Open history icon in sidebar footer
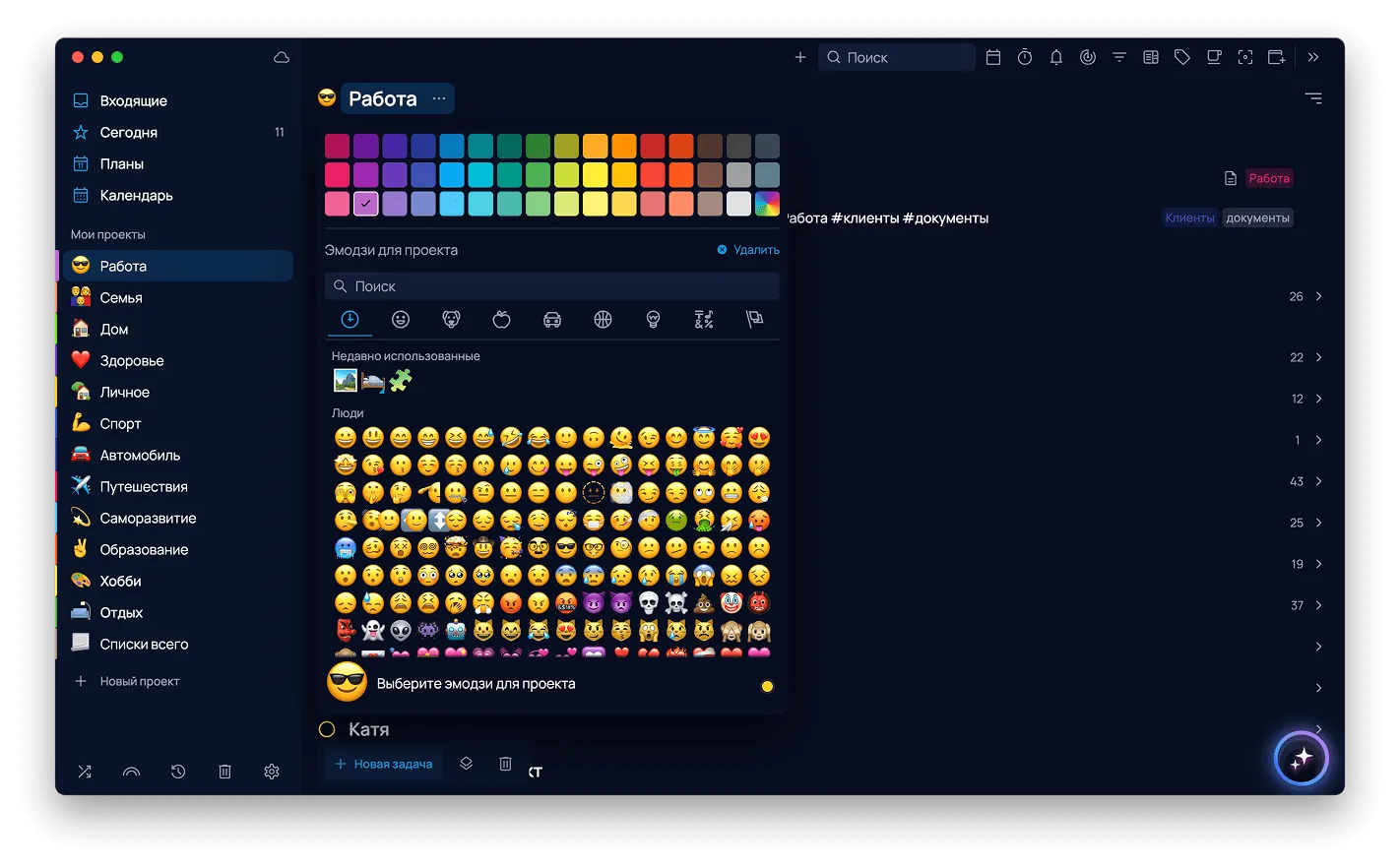This screenshot has width=1400, height=868. coord(178,772)
